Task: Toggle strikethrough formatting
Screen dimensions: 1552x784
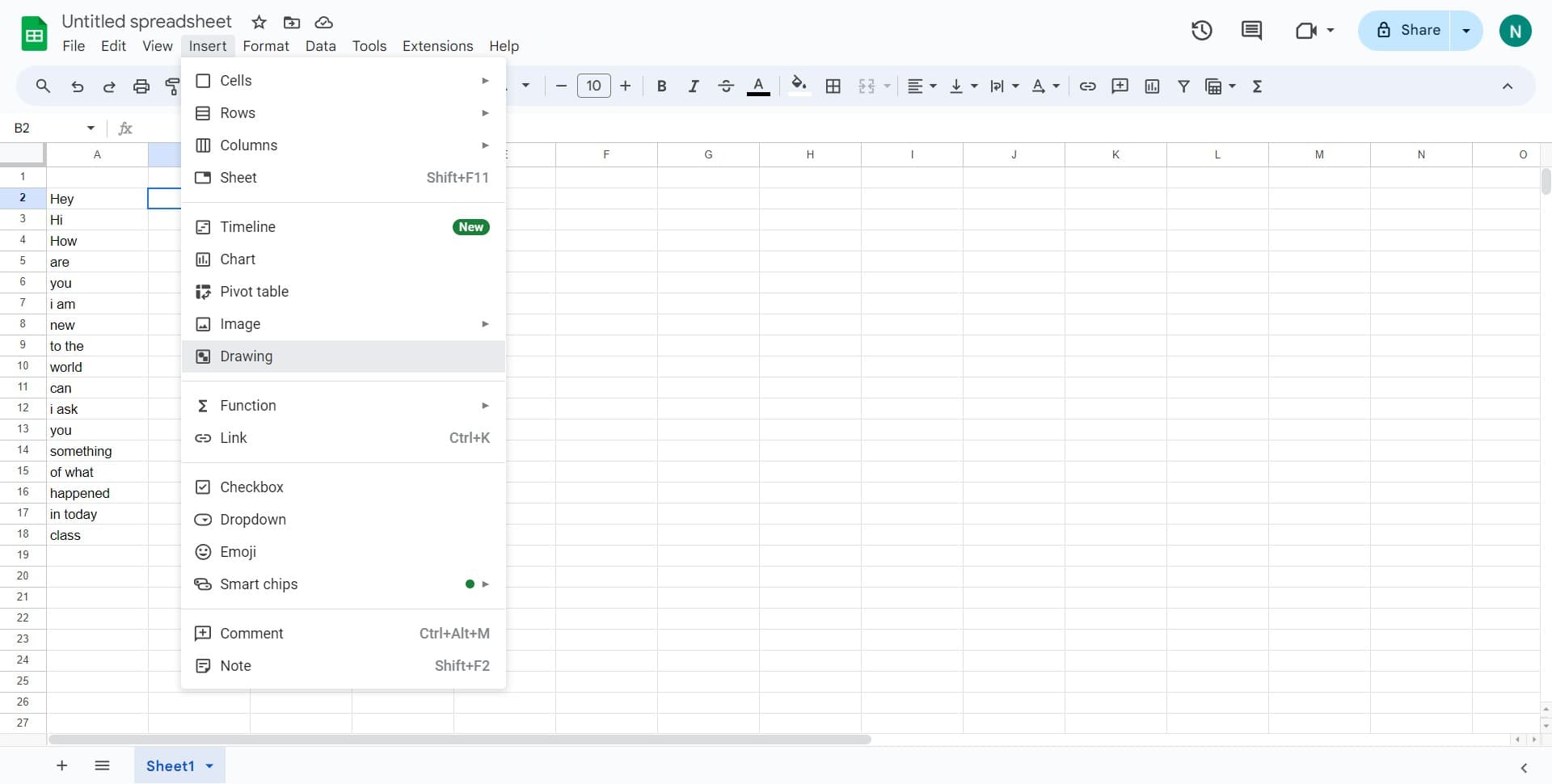Action: (x=726, y=86)
